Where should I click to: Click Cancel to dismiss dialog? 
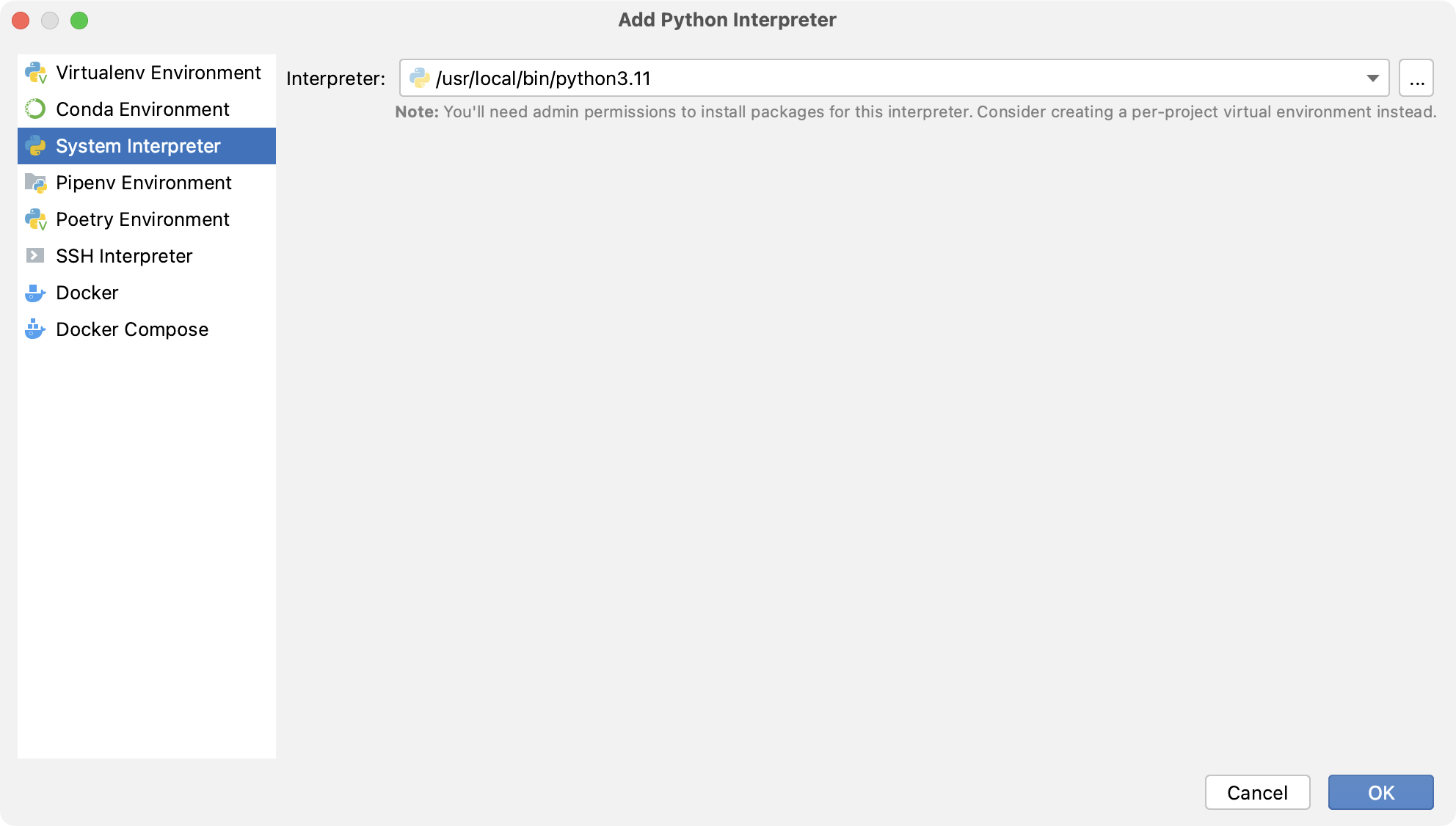(1259, 791)
